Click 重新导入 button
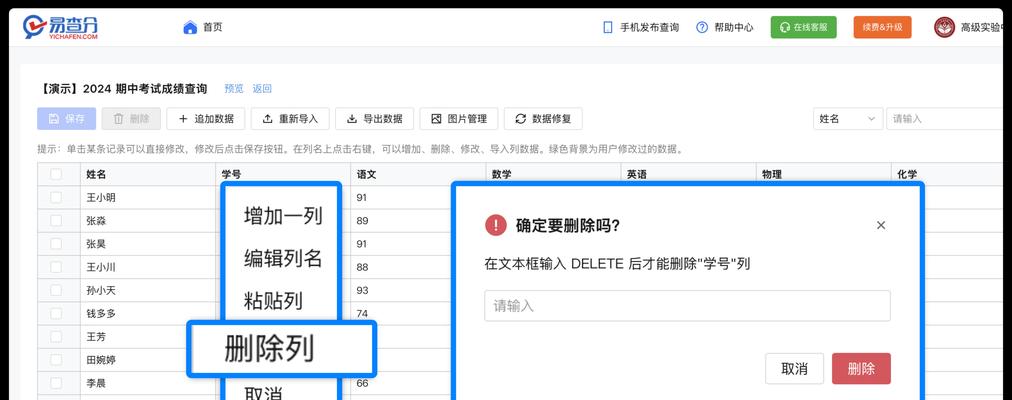1012x400 pixels. [x=290, y=119]
